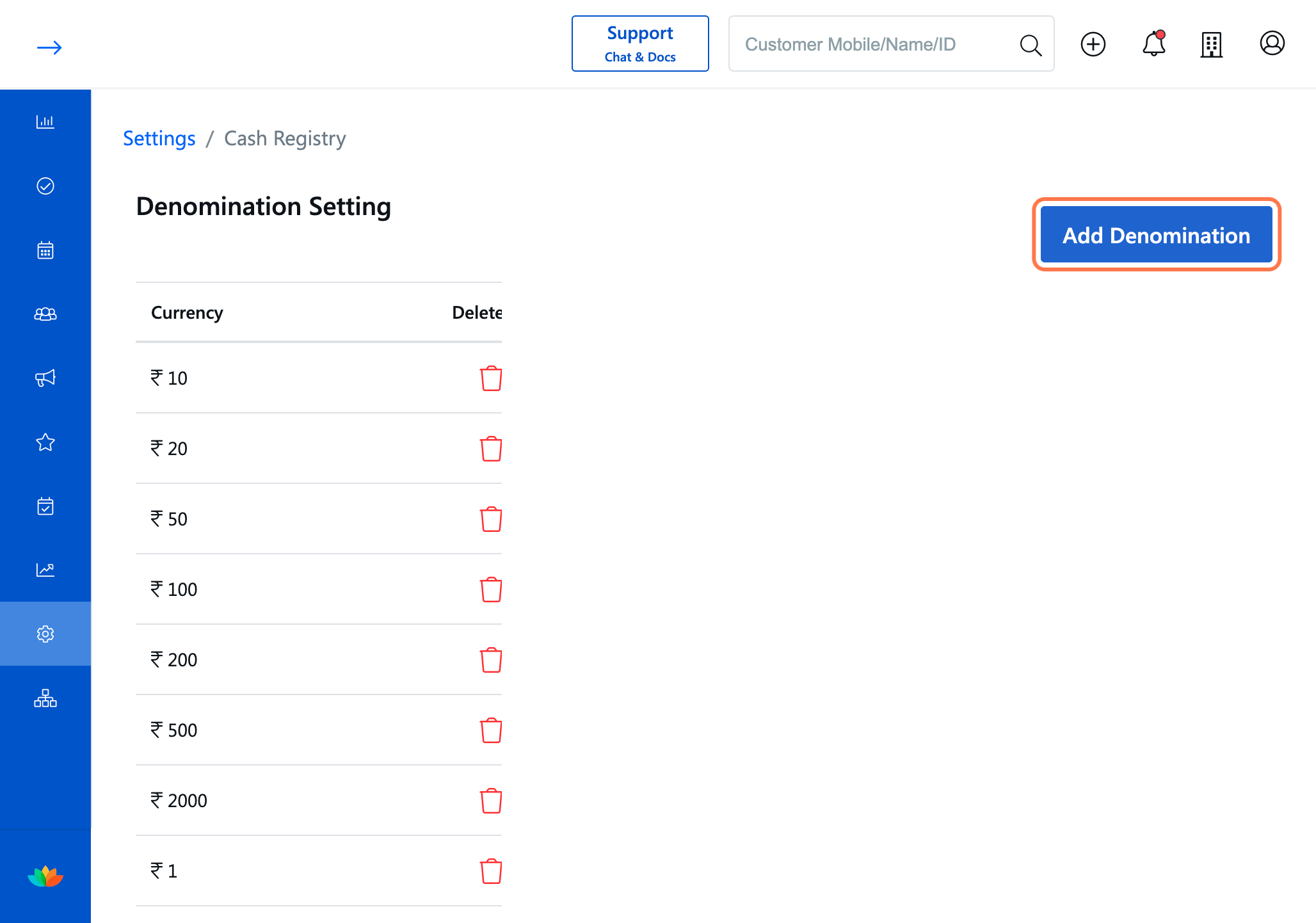Open the customers group icon
1316x923 pixels.
click(x=45, y=314)
